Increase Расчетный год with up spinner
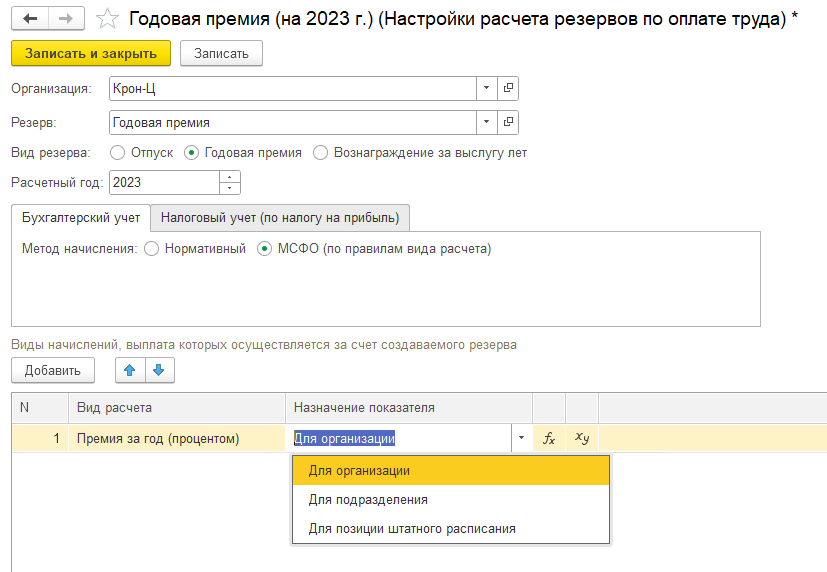827x572 pixels. click(229, 177)
